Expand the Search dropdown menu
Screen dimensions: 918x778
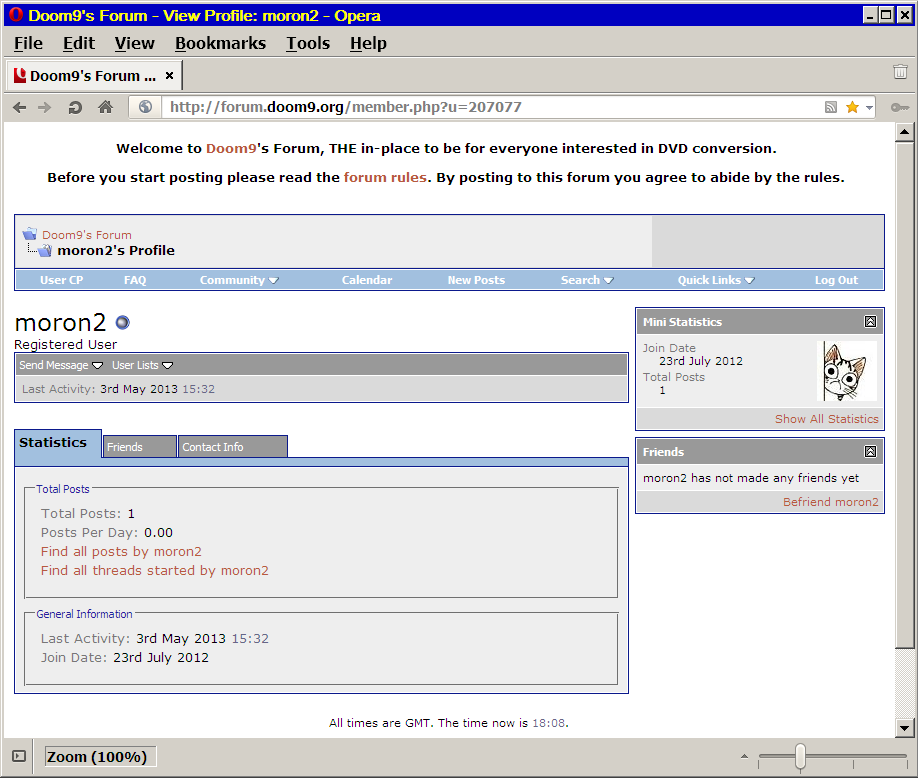click(x=587, y=280)
